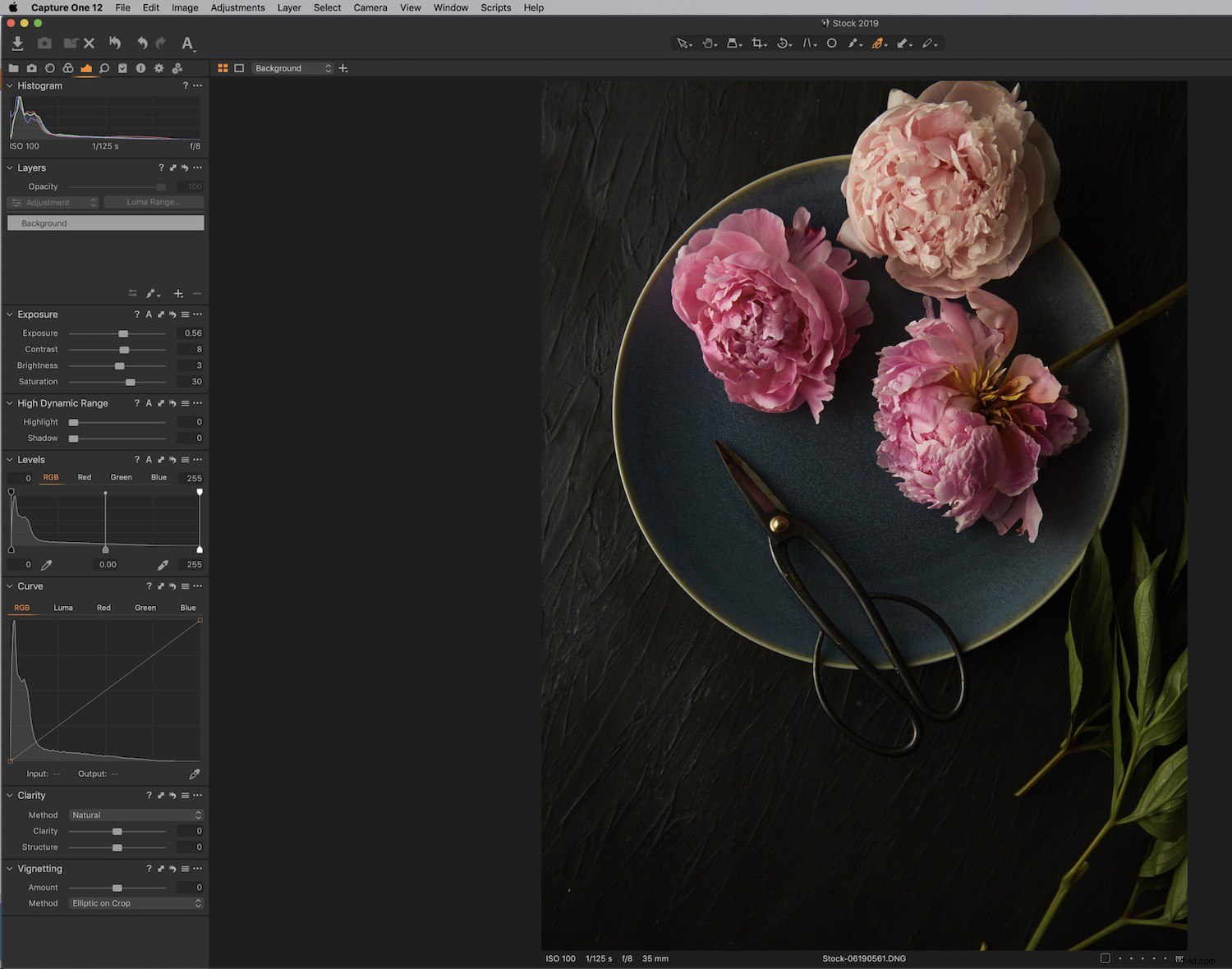The height and width of the screenshot is (969, 1232).
Task: Enable the single-image primary view mode
Action: (x=239, y=68)
